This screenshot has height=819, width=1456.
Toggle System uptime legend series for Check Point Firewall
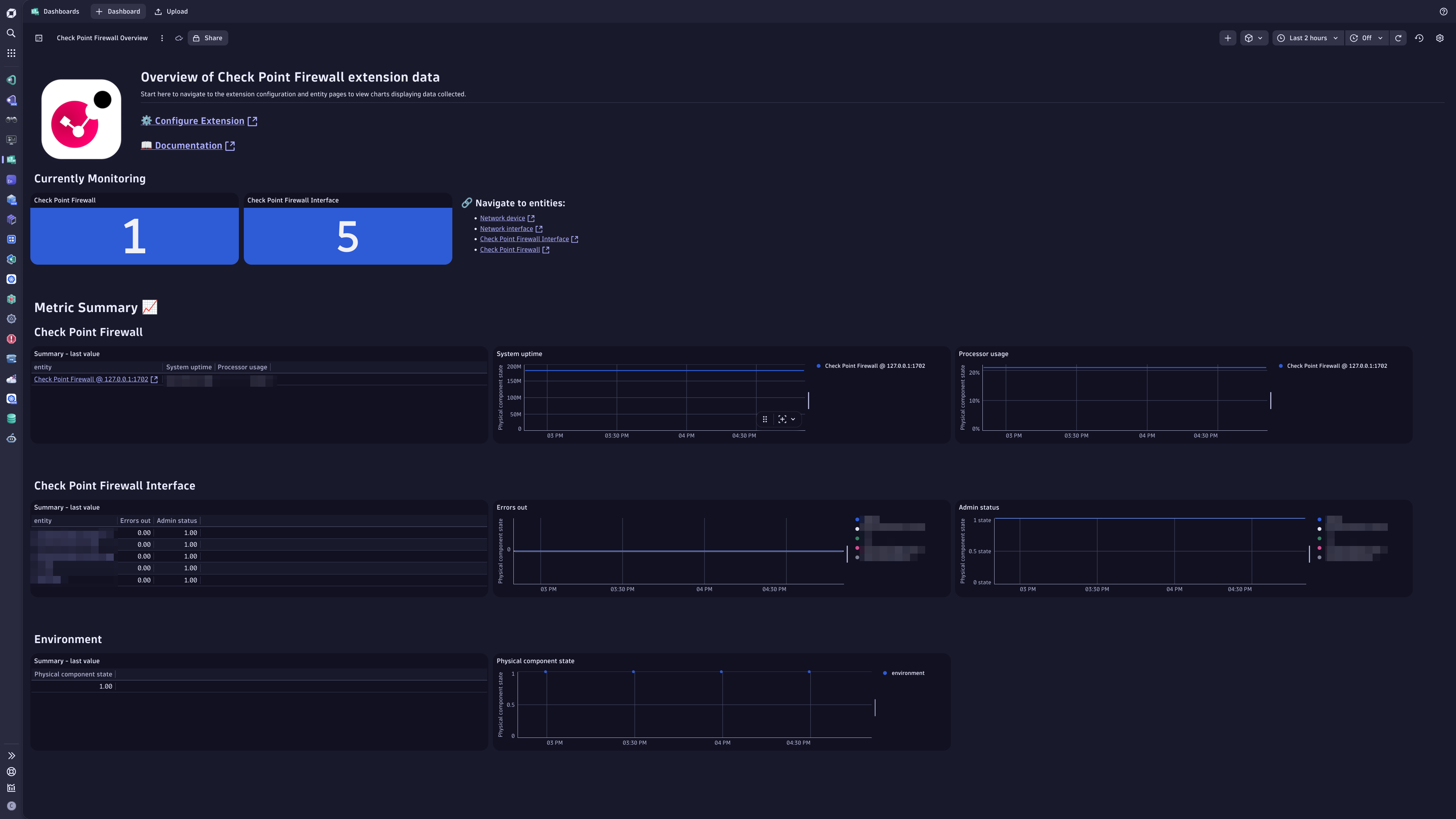[871, 366]
